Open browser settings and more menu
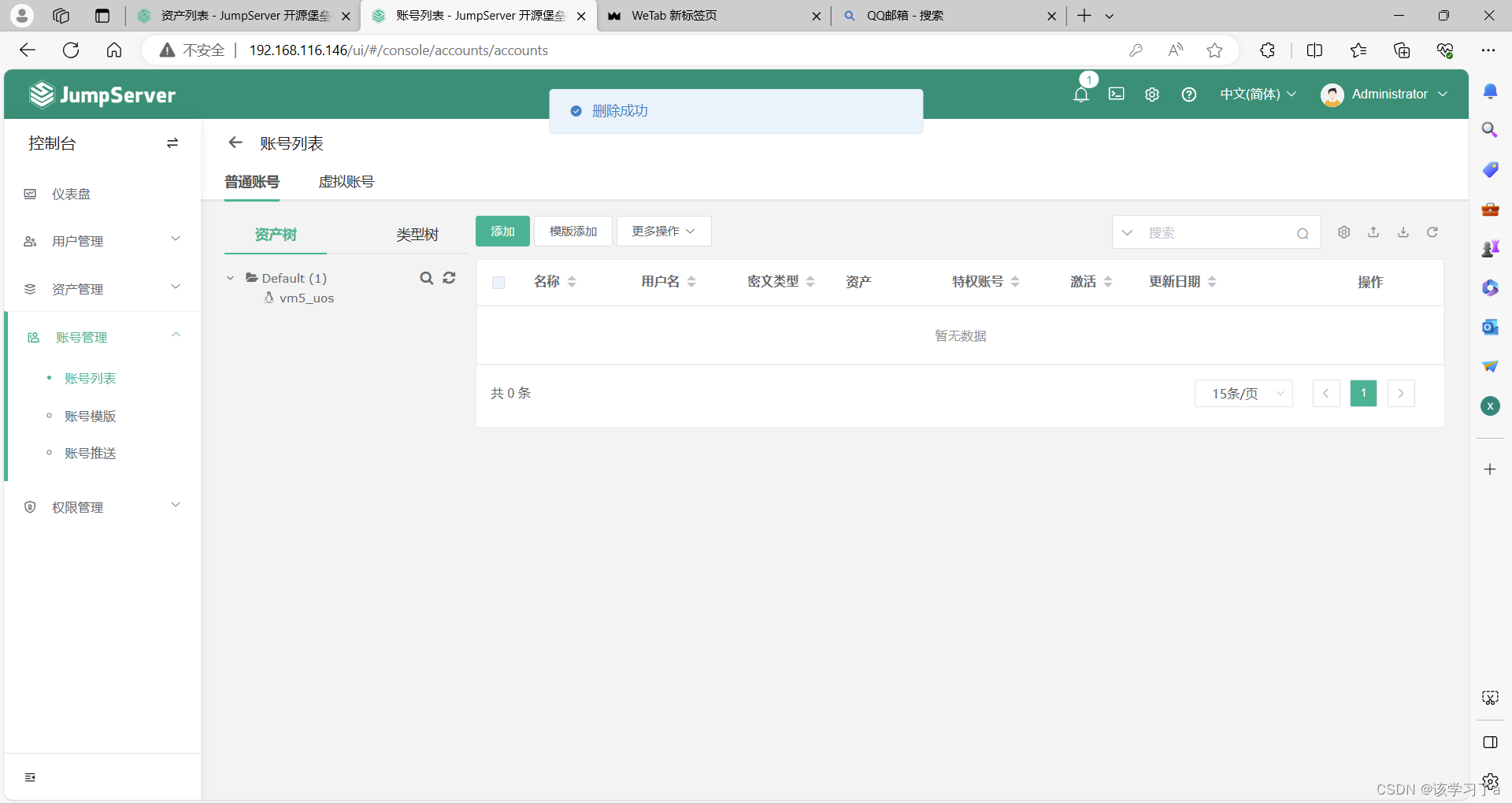Image resolution: width=1512 pixels, height=804 pixels. click(1488, 50)
